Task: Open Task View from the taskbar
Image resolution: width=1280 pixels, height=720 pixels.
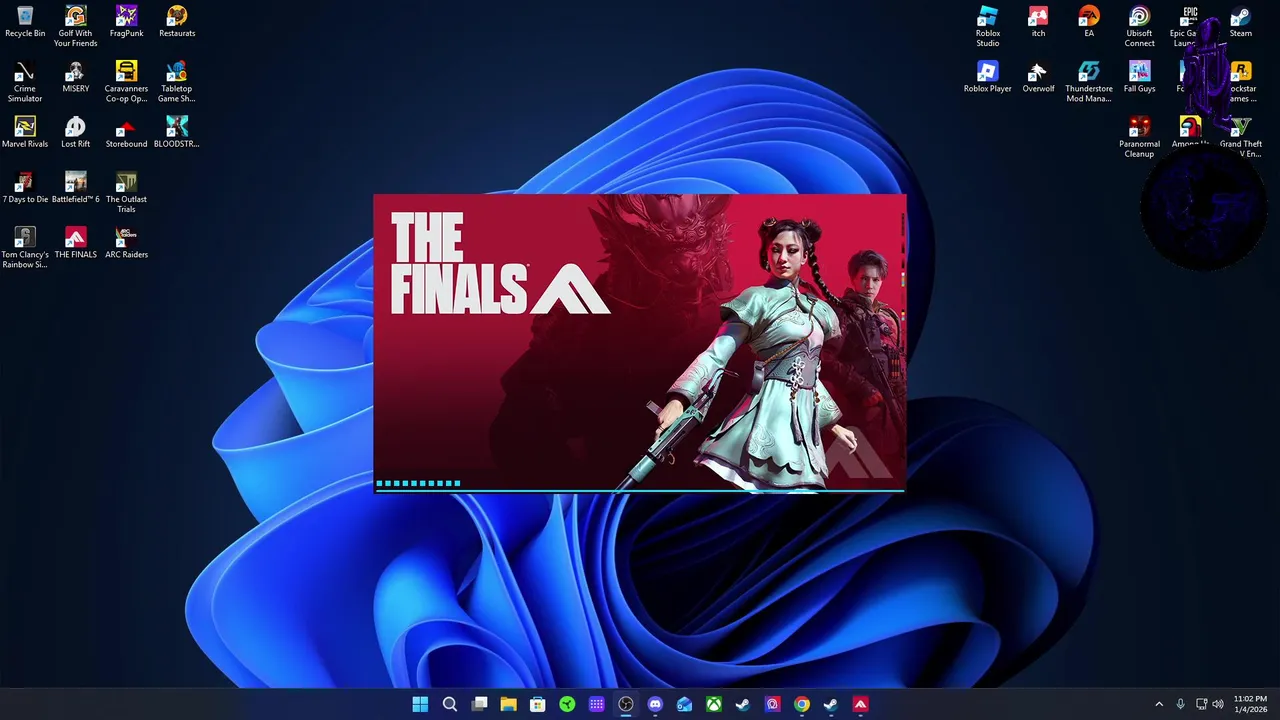Action: (479, 704)
